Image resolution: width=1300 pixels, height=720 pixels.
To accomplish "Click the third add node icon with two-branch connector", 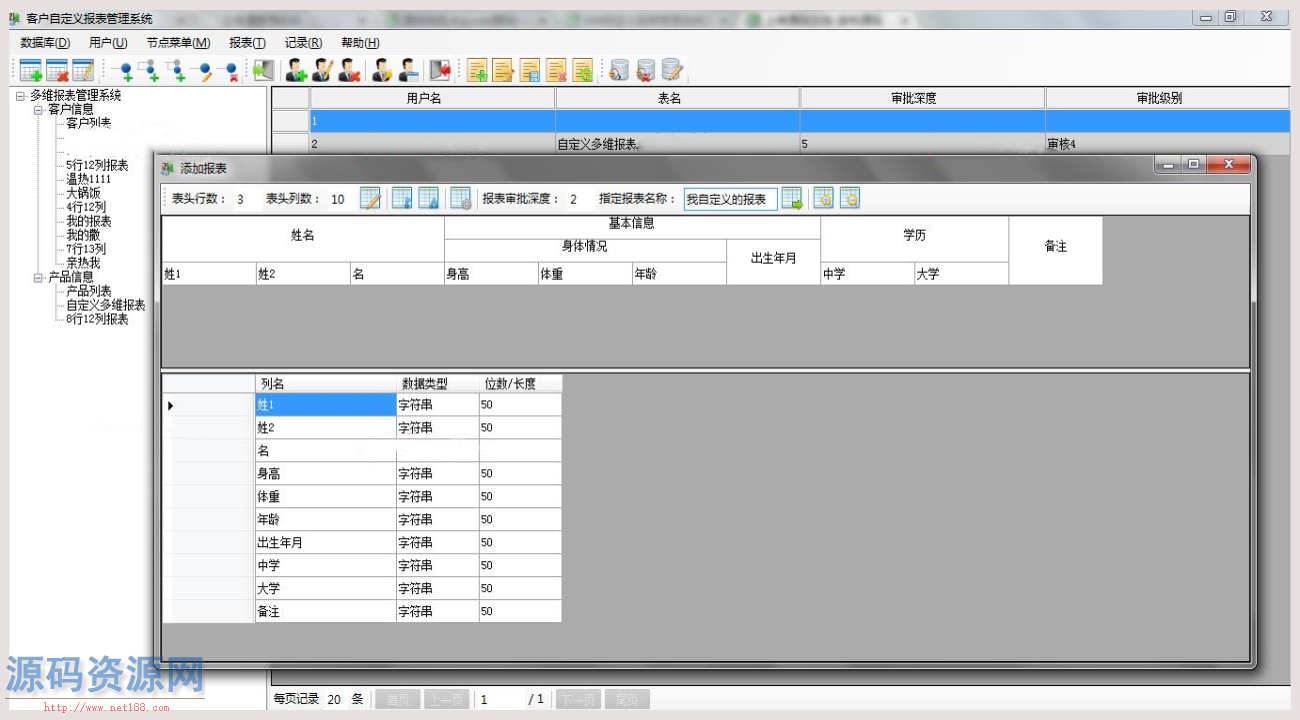I will click(175, 70).
